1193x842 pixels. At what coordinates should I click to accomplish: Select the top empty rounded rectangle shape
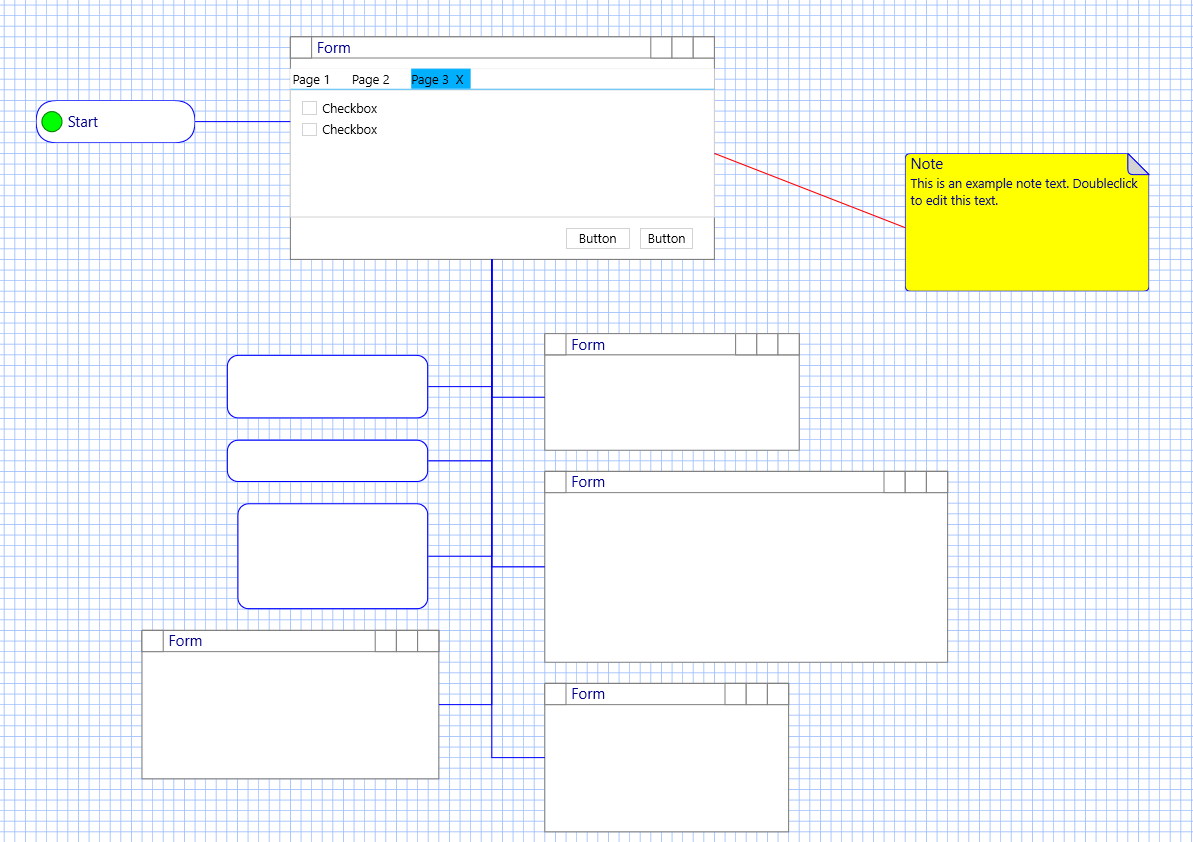(x=327, y=386)
